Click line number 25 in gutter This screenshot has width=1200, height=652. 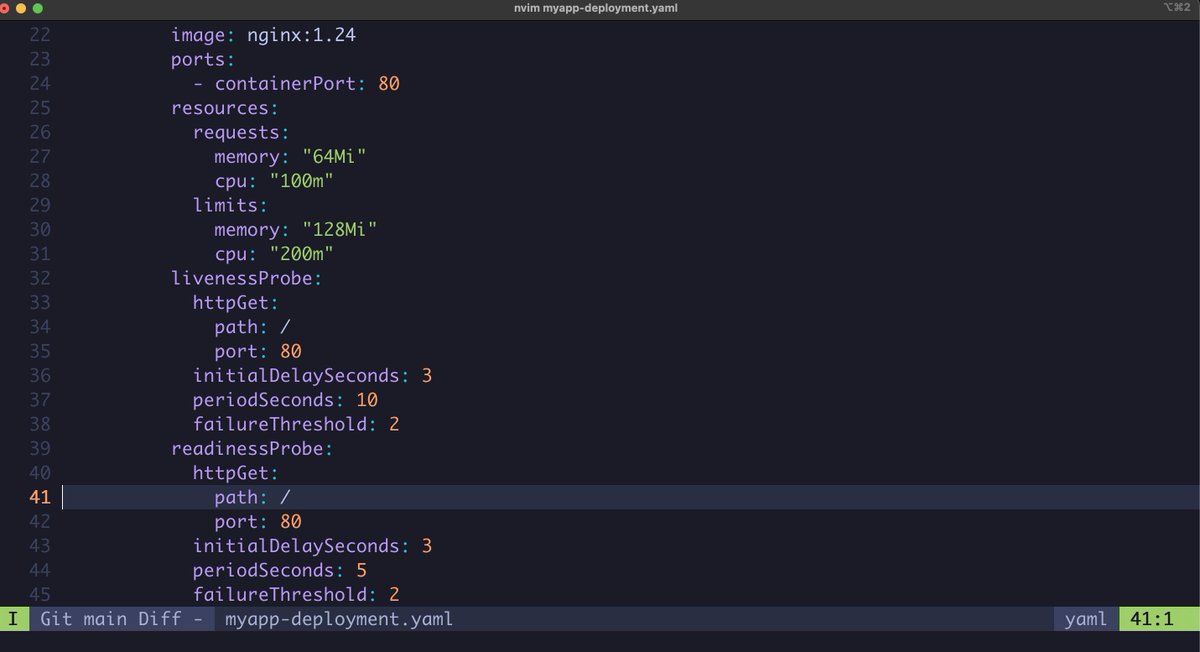coord(39,108)
